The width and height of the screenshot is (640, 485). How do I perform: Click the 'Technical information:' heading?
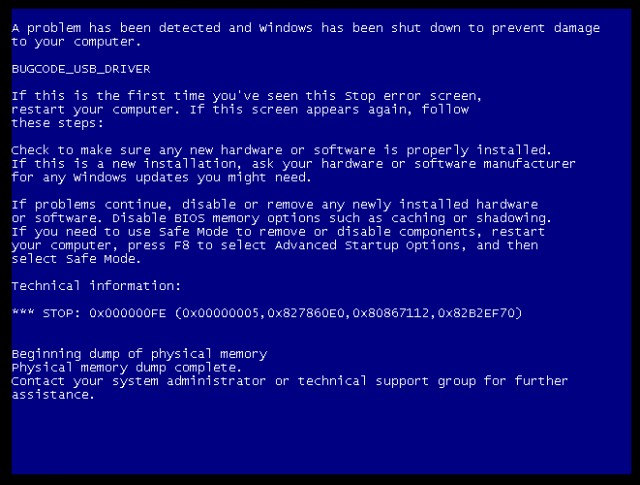[96, 286]
